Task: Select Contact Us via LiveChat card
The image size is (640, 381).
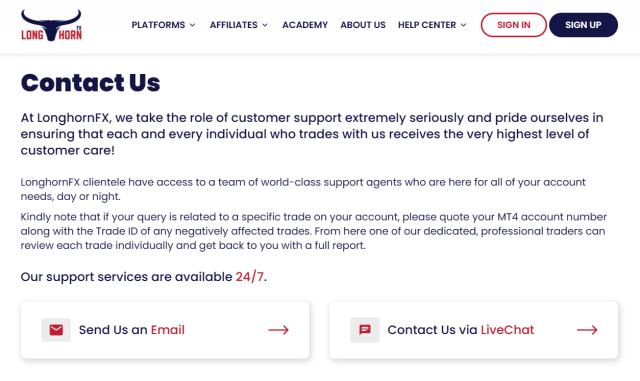Action: click(x=474, y=330)
